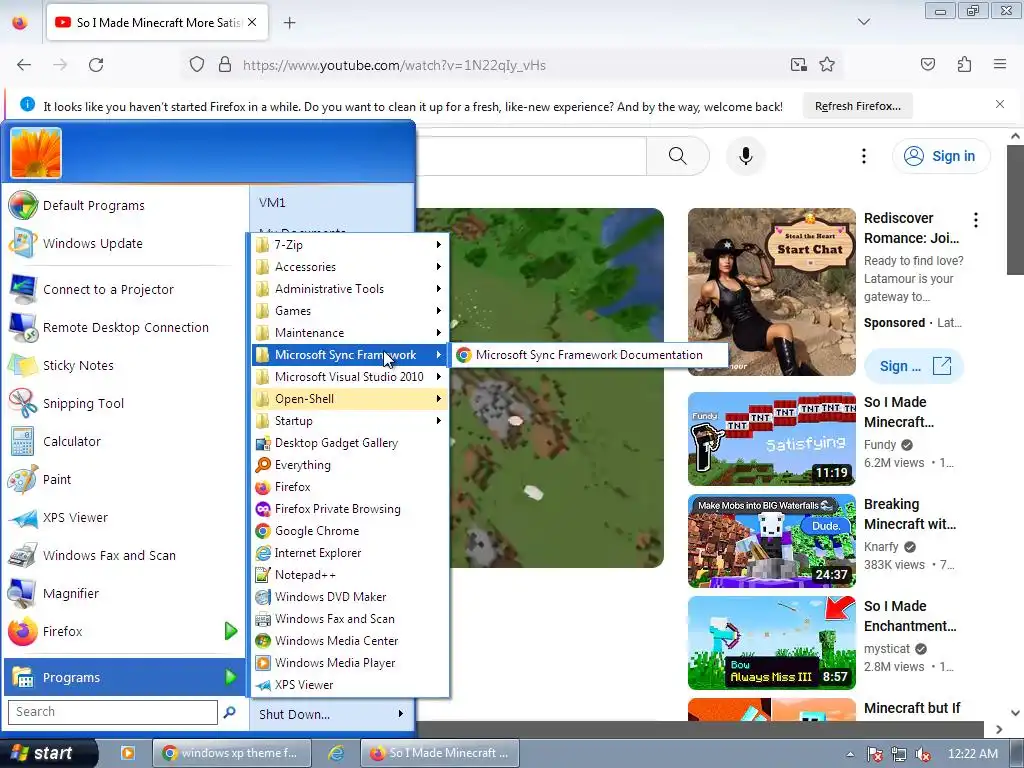Dismiss the Firefox refresh notification bar
The image size is (1024, 768).
999,104
